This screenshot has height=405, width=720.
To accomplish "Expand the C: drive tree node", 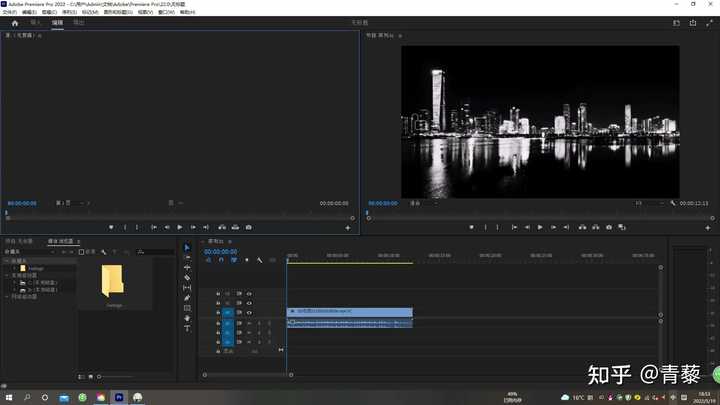I will [x=16, y=283].
